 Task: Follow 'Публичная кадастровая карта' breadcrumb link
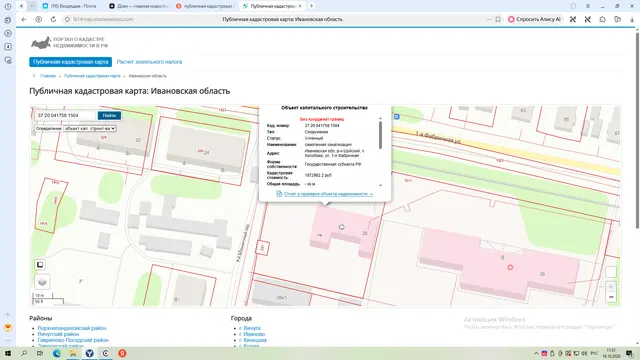(x=92, y=76)
